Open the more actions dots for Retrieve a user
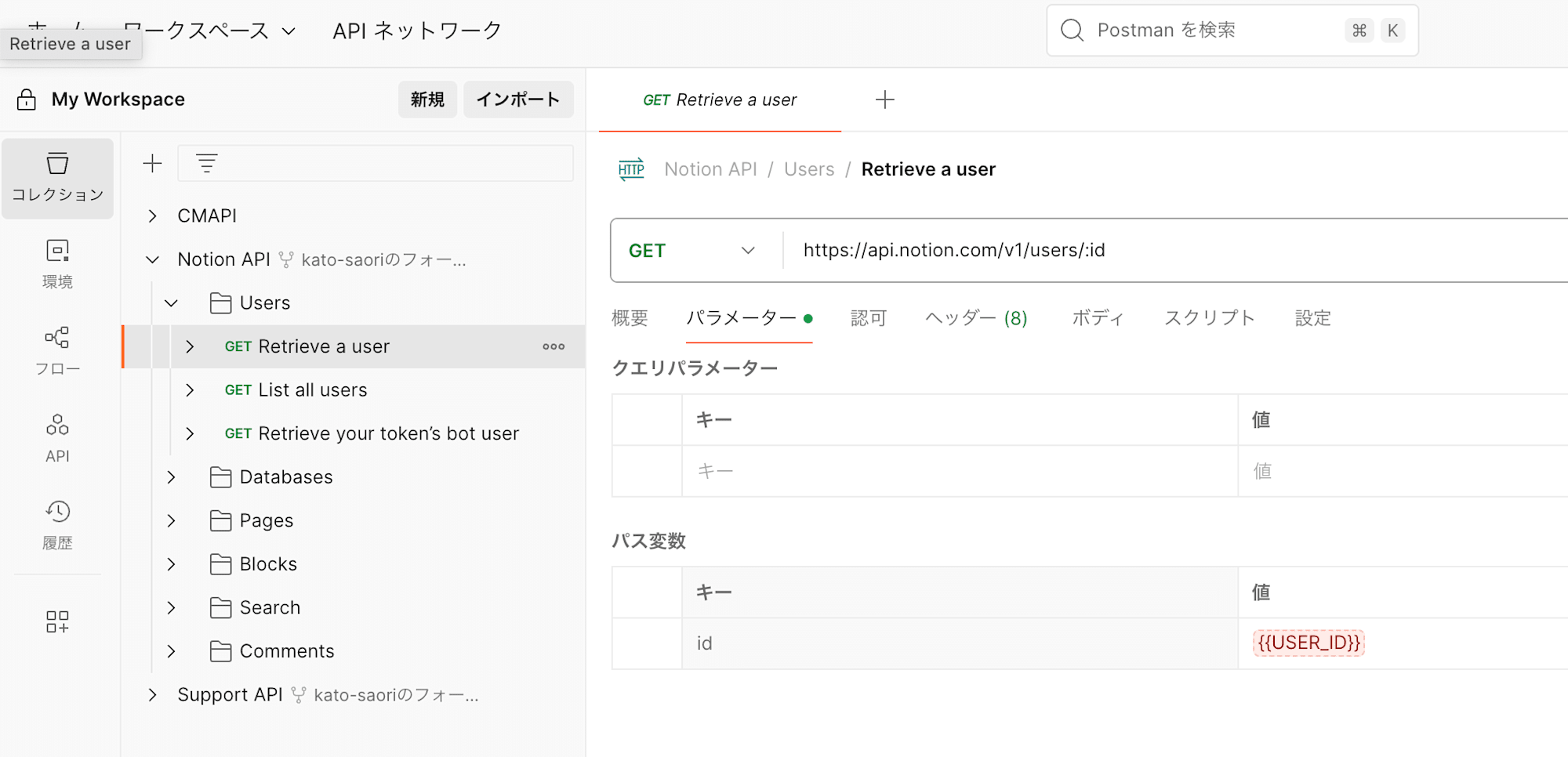Screen dimensions: 1568x757 tap(554, 346)
